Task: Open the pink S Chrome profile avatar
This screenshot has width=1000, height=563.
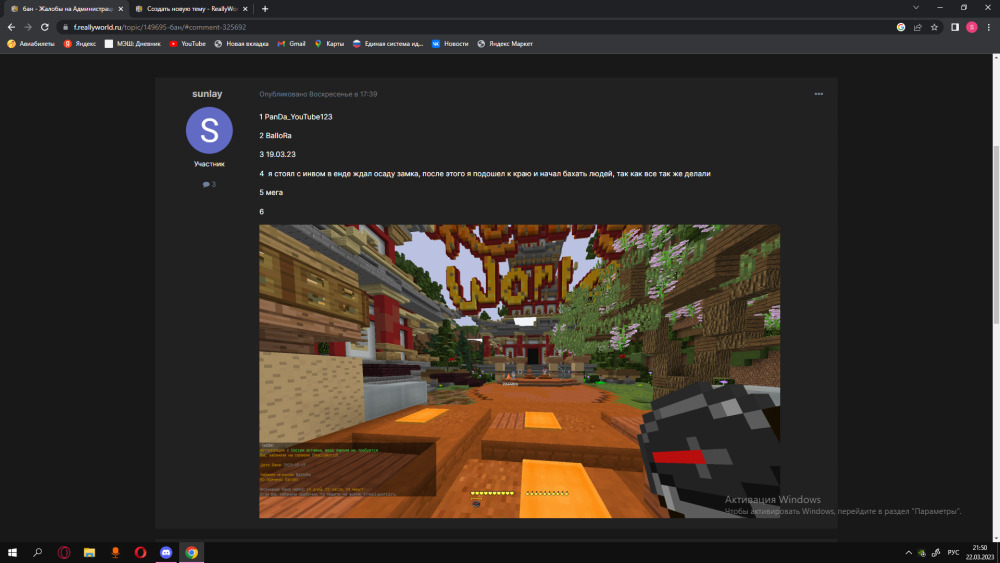Action: coord(971,27)
